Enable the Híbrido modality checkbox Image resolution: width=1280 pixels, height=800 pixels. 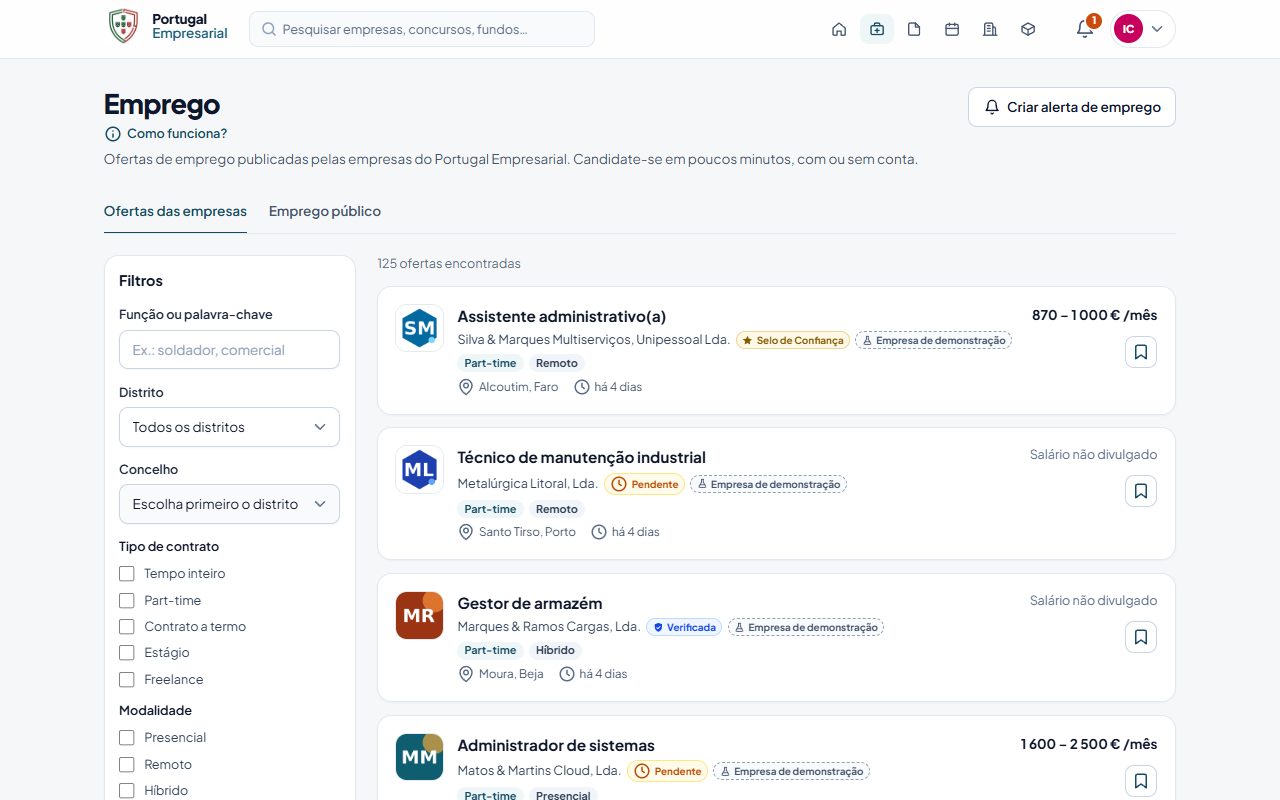pyautogui.click(x=127, y=791)
